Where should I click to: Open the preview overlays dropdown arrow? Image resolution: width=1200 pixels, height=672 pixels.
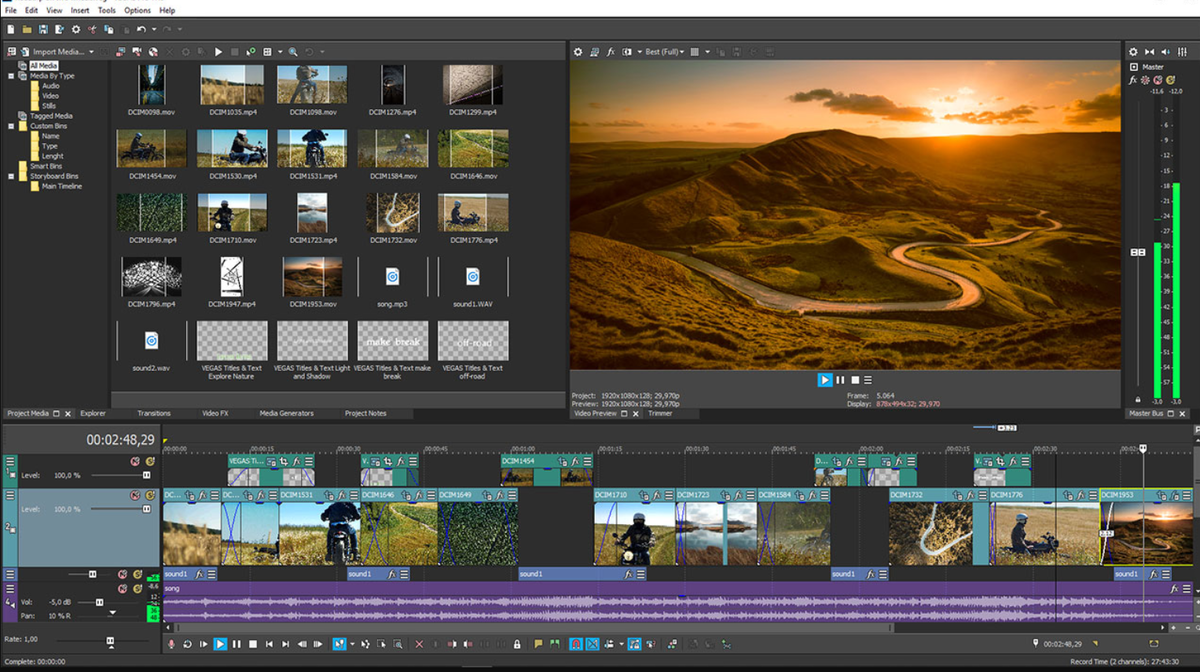coord(707,52)
